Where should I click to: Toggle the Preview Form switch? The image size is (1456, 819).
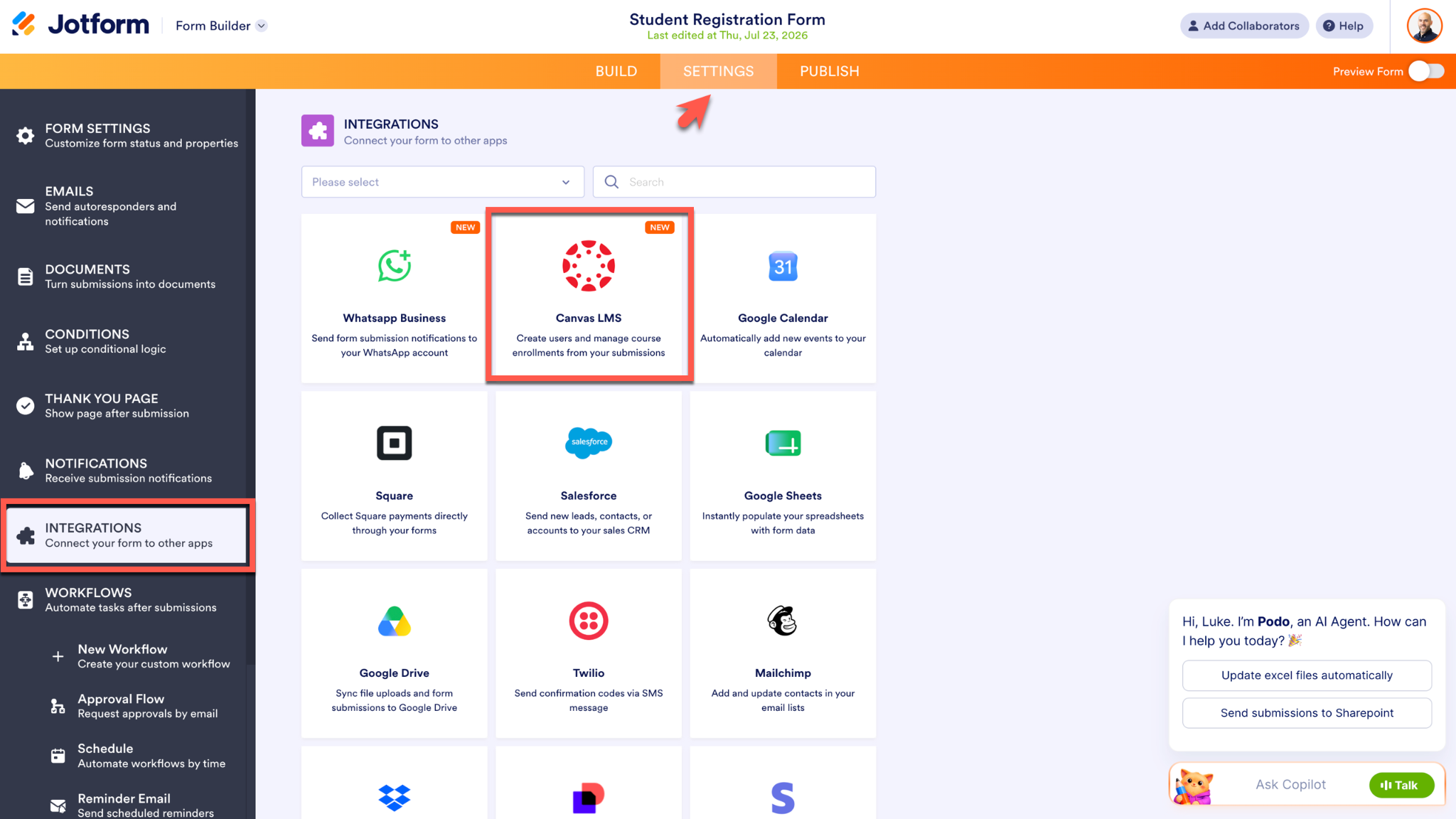tap(1426, 71)
